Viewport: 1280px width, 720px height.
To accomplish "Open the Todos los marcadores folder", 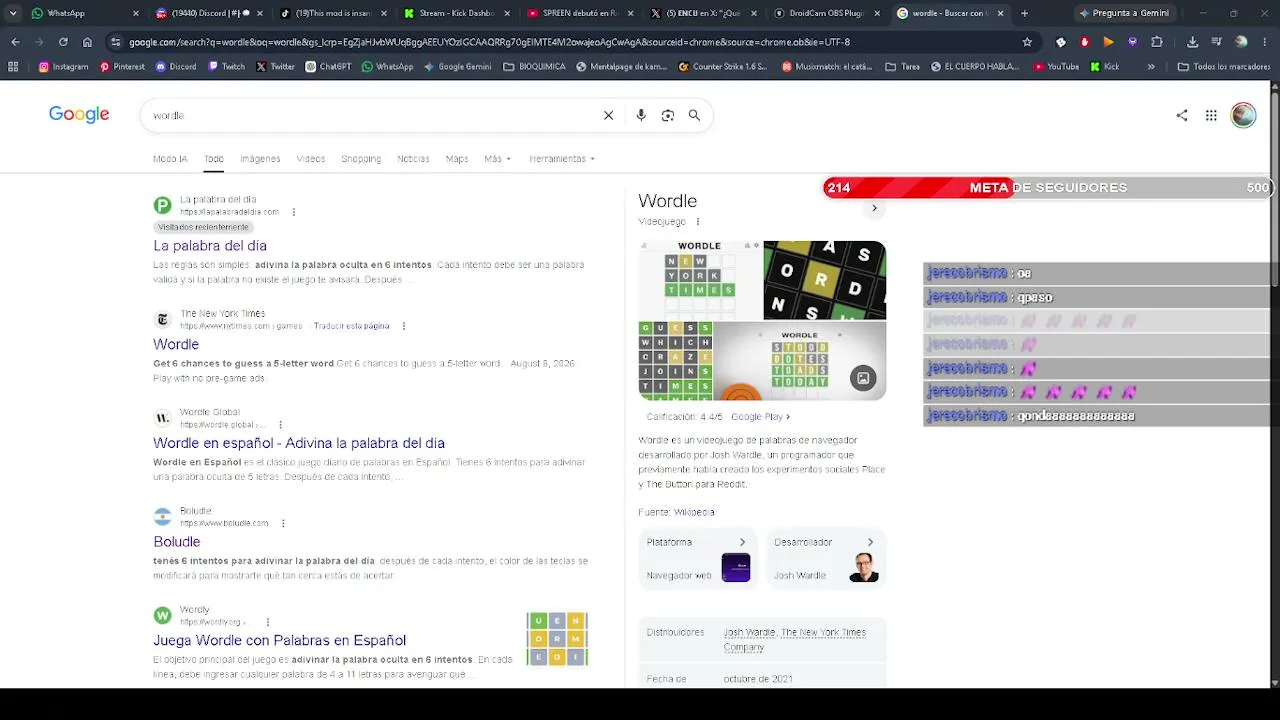I will coord(1222,67).
